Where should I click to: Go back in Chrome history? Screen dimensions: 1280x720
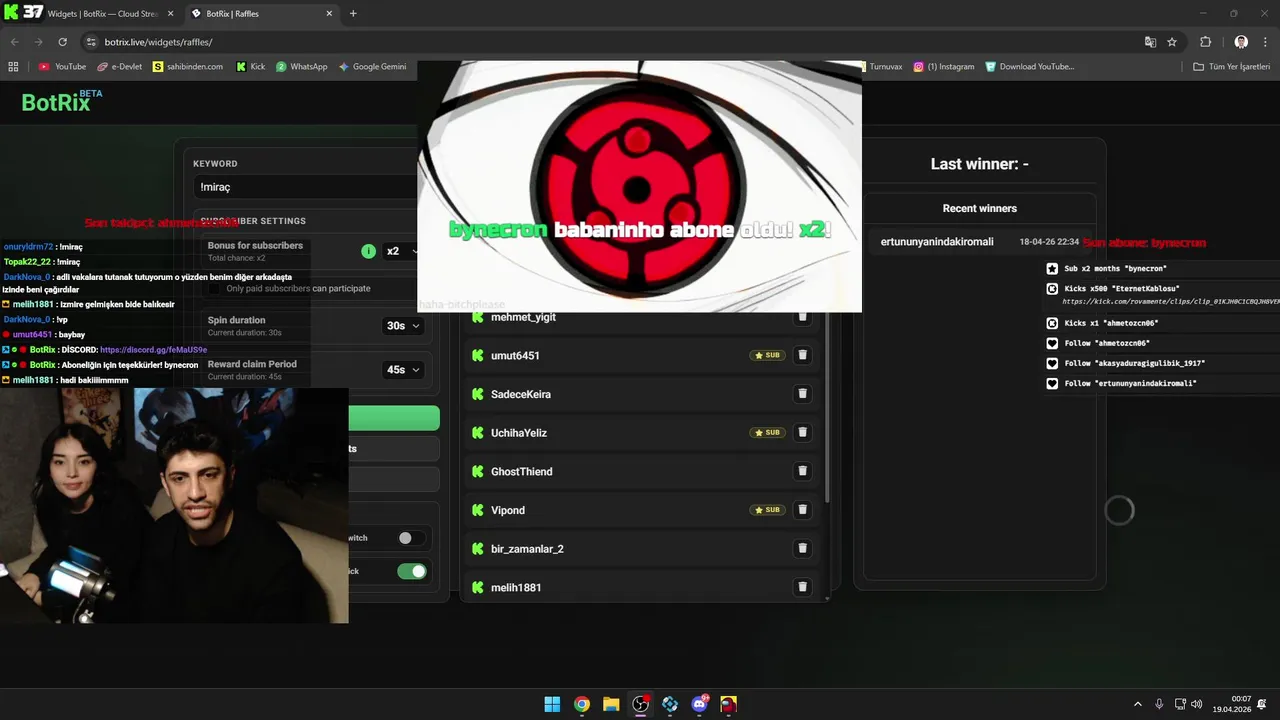coord(14,42)
